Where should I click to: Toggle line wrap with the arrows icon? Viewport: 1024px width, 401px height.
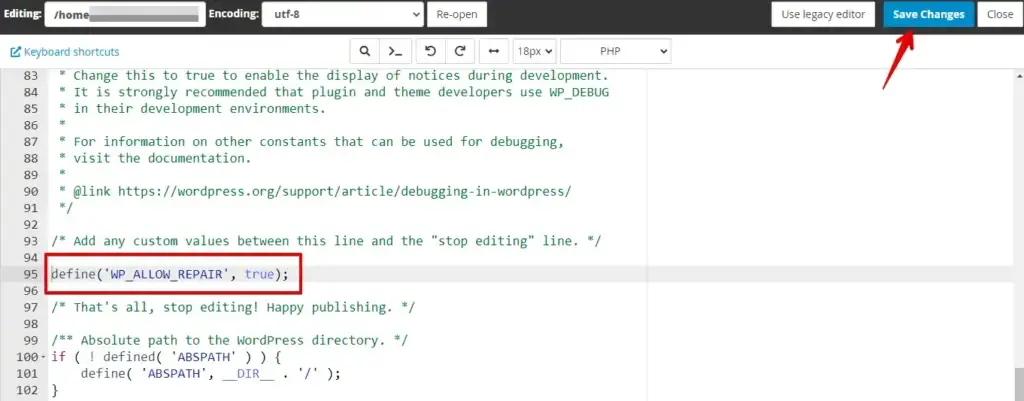click(494, 51)
